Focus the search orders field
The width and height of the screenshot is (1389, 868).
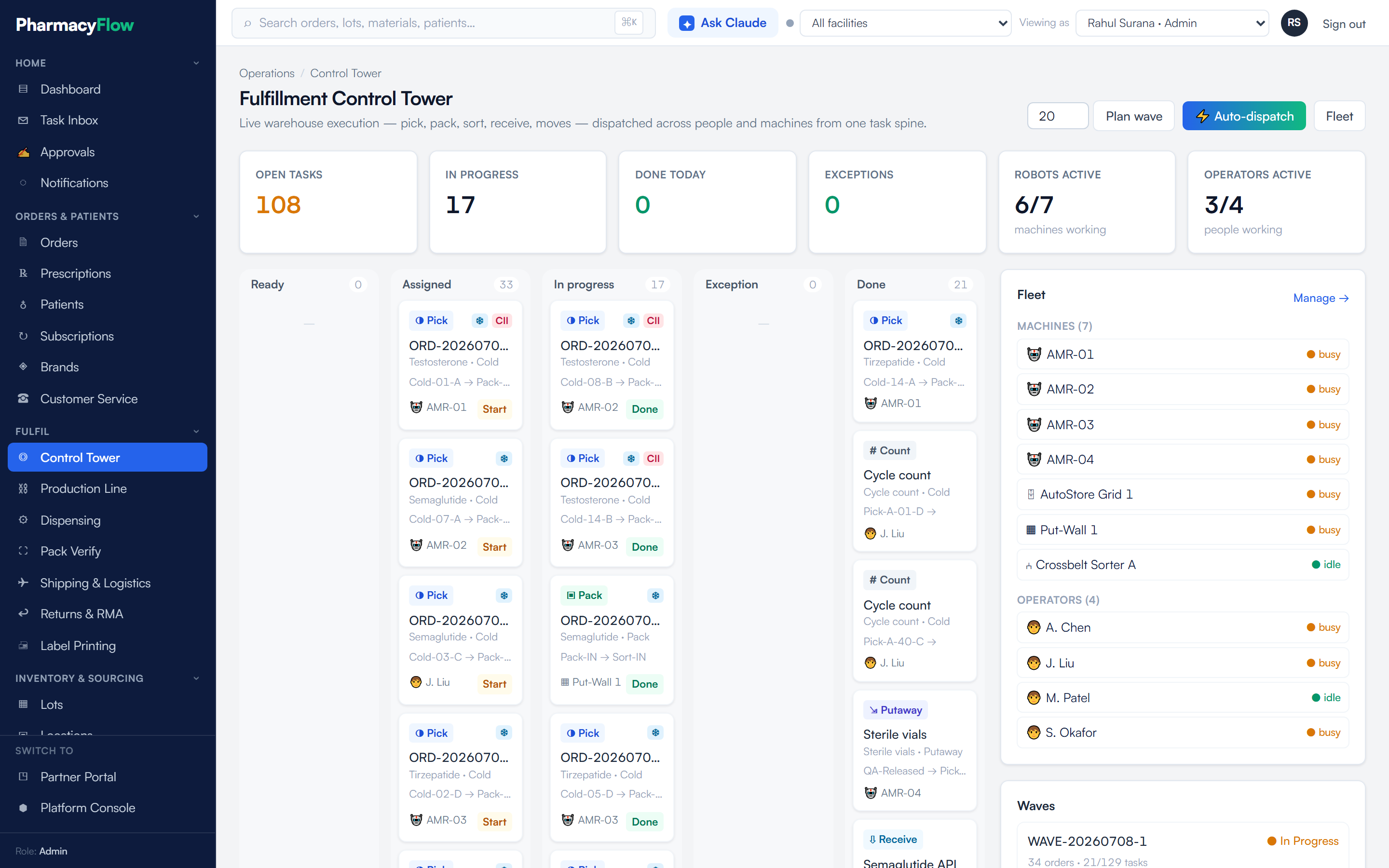(x=443, y=23)
